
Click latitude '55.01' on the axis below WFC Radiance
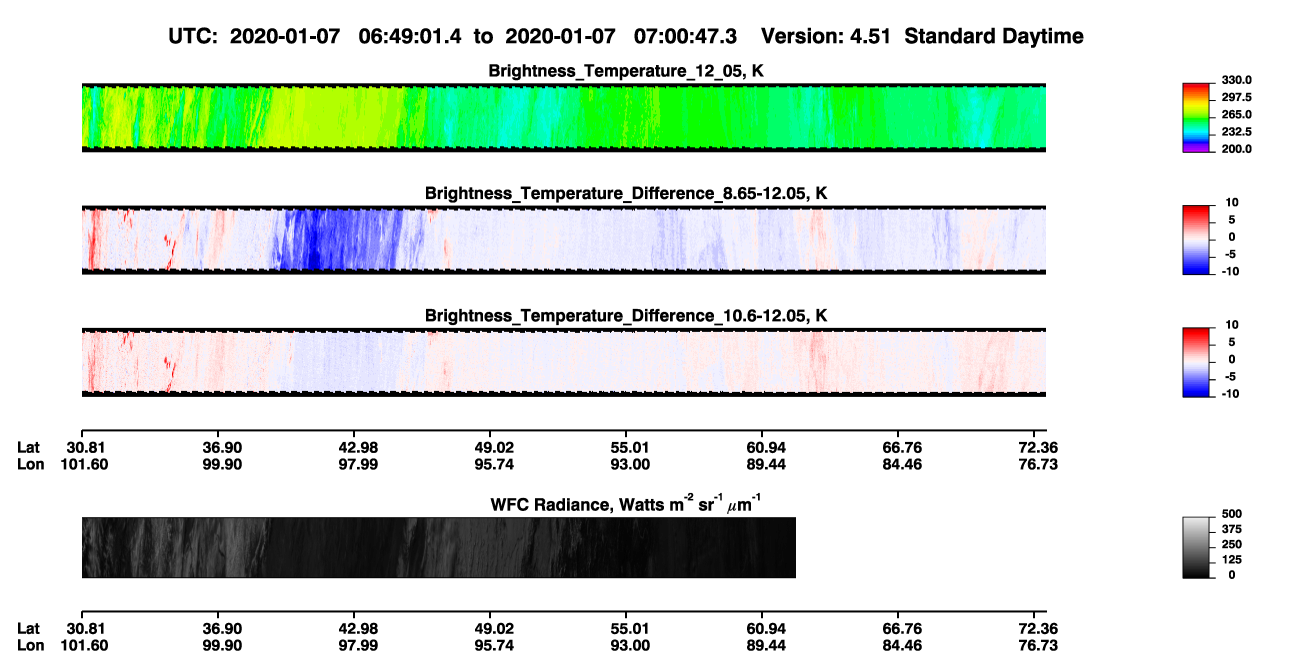tap(632, 629)
